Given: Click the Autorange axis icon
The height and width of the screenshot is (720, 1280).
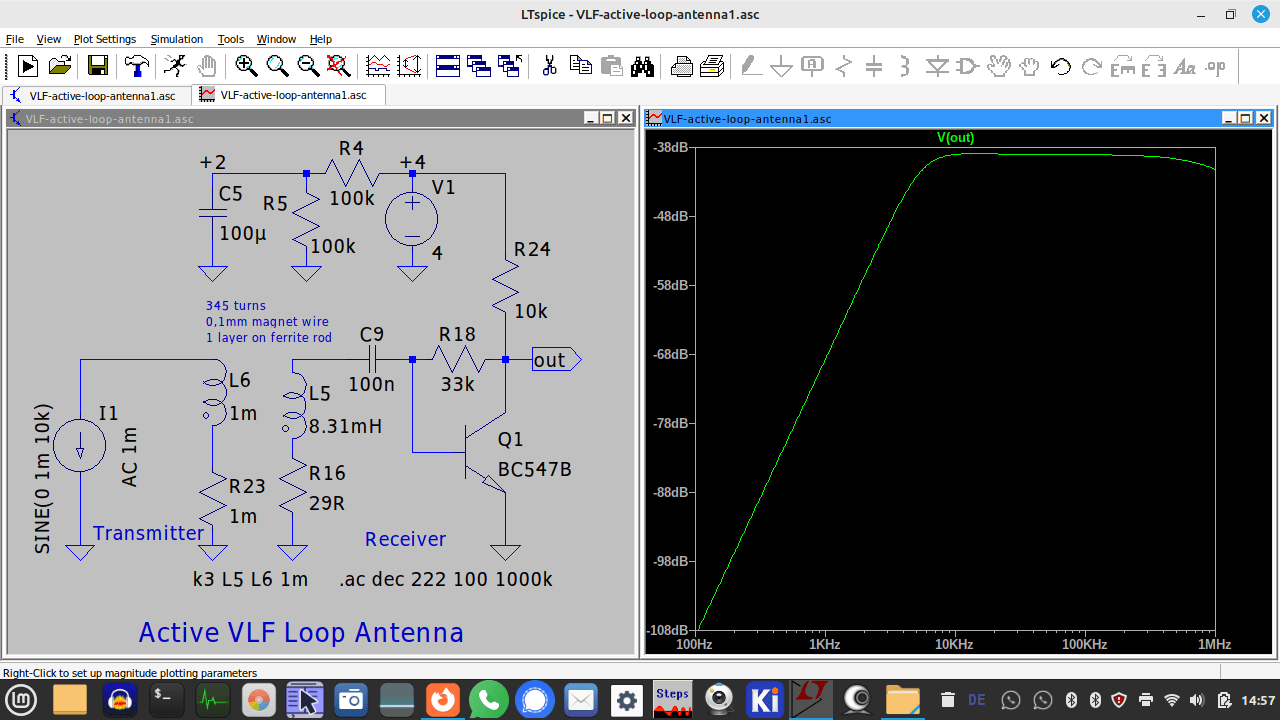Looking at the screenshot, I should (409, 66).
